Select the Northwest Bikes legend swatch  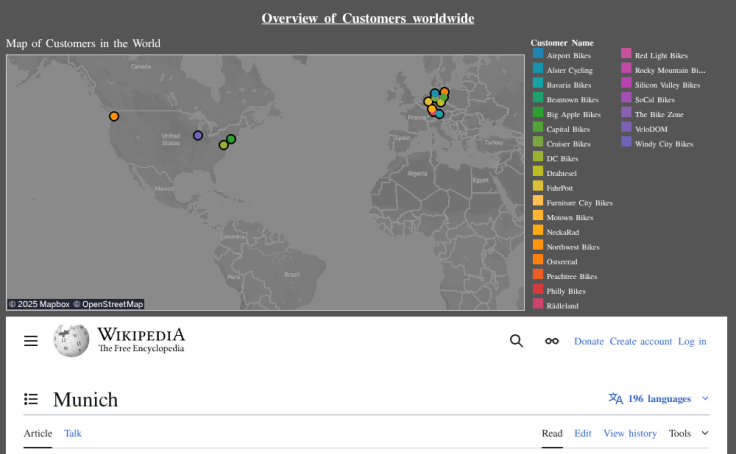click(538, 245)
